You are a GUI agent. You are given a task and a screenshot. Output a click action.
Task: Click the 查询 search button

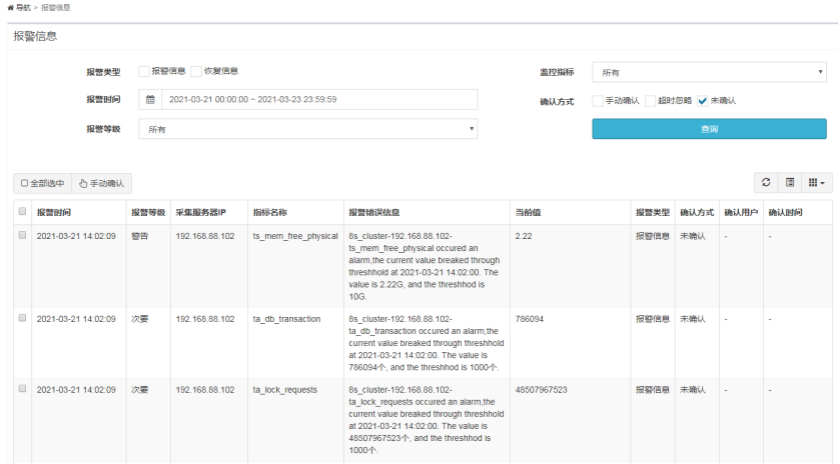(709, 129)
